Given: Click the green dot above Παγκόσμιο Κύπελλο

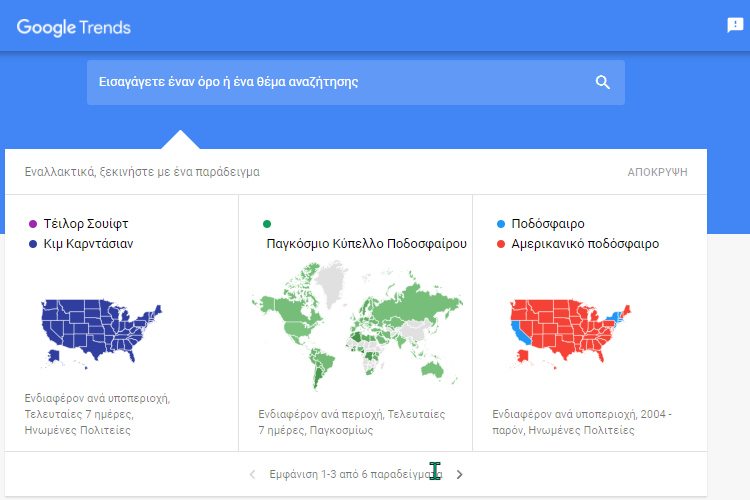Looking at the screenshot, I should [x=267, y=224].
